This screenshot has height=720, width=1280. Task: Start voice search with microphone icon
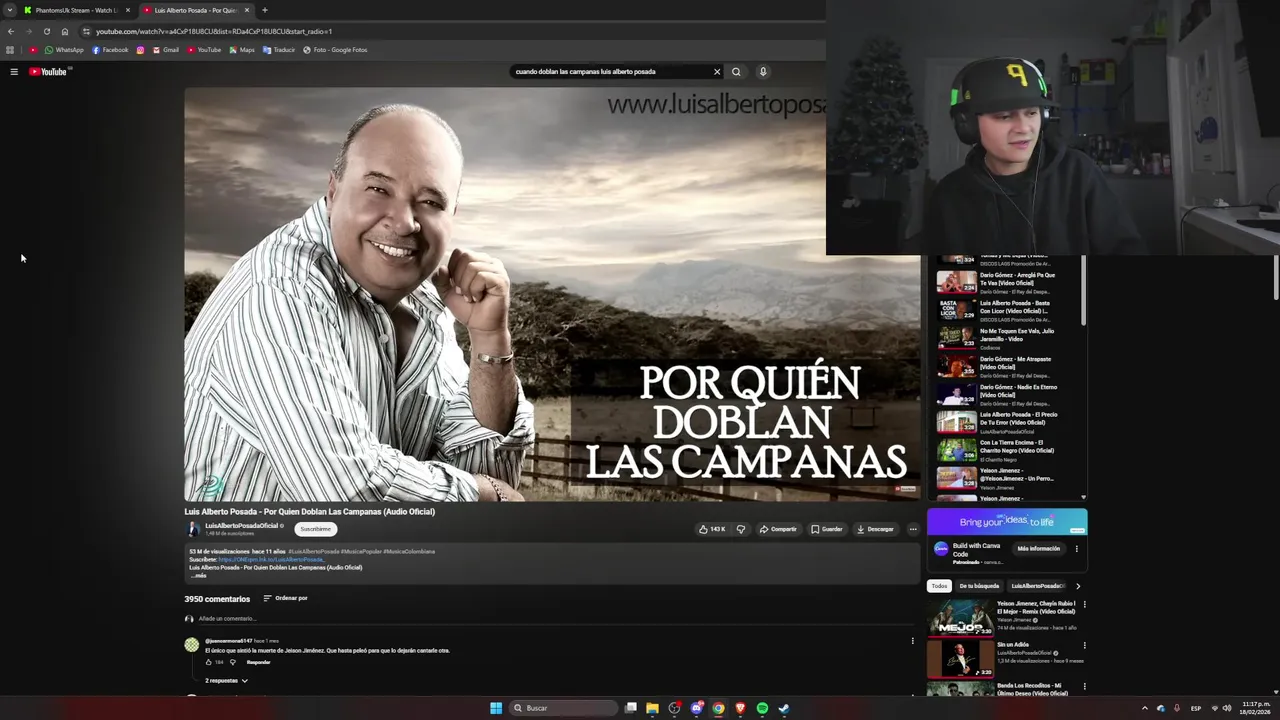(x=762, y=72)
